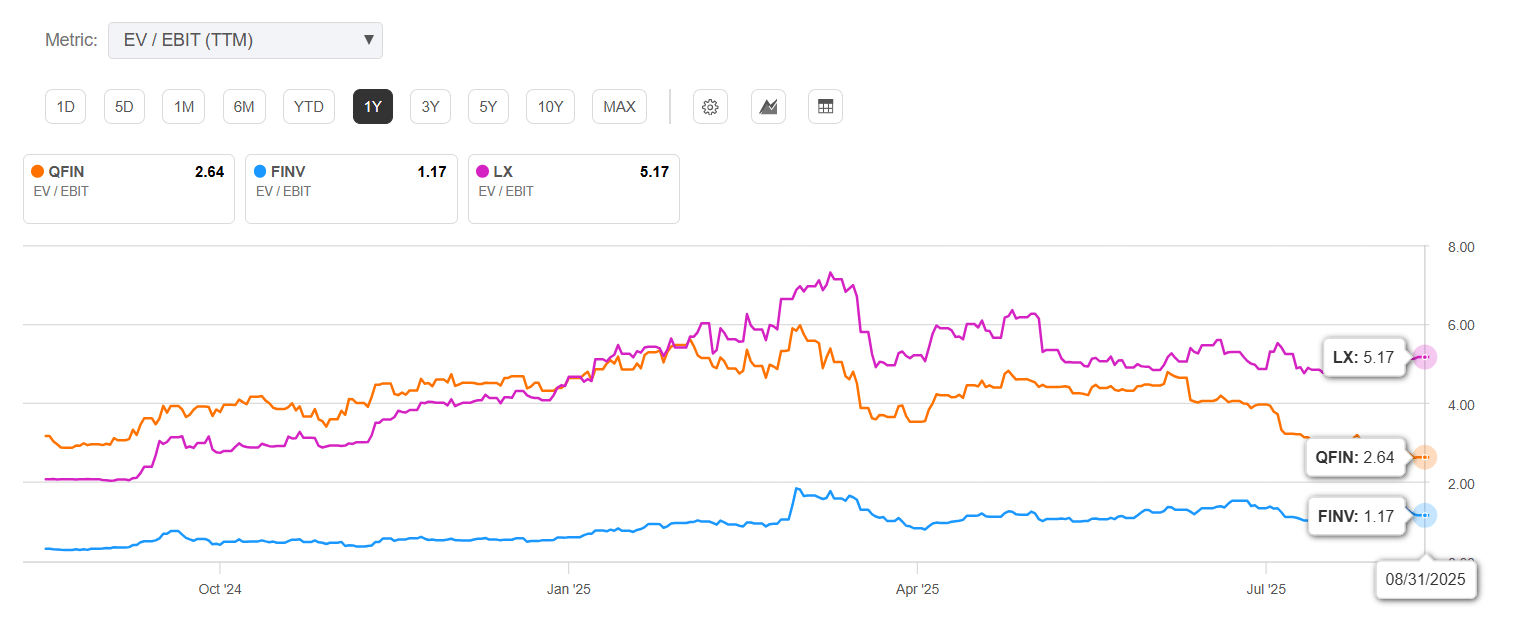The width and height of the screenshot is (1536, 622).
Task: Select the 5Y time range
Action: click(x=488, y=106)
